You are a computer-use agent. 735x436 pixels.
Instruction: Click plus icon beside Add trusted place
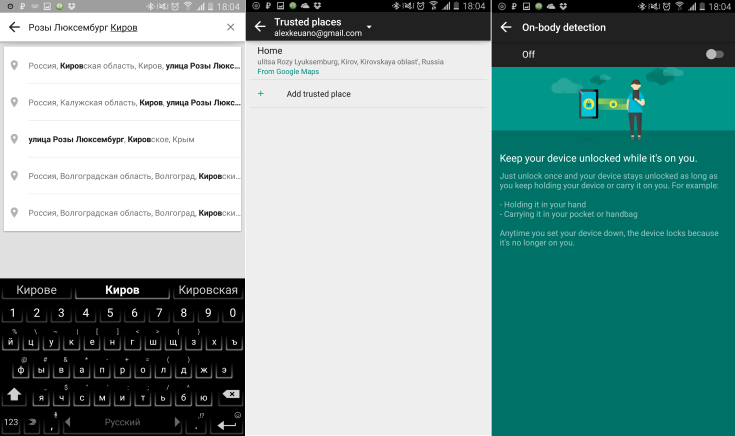261,94
